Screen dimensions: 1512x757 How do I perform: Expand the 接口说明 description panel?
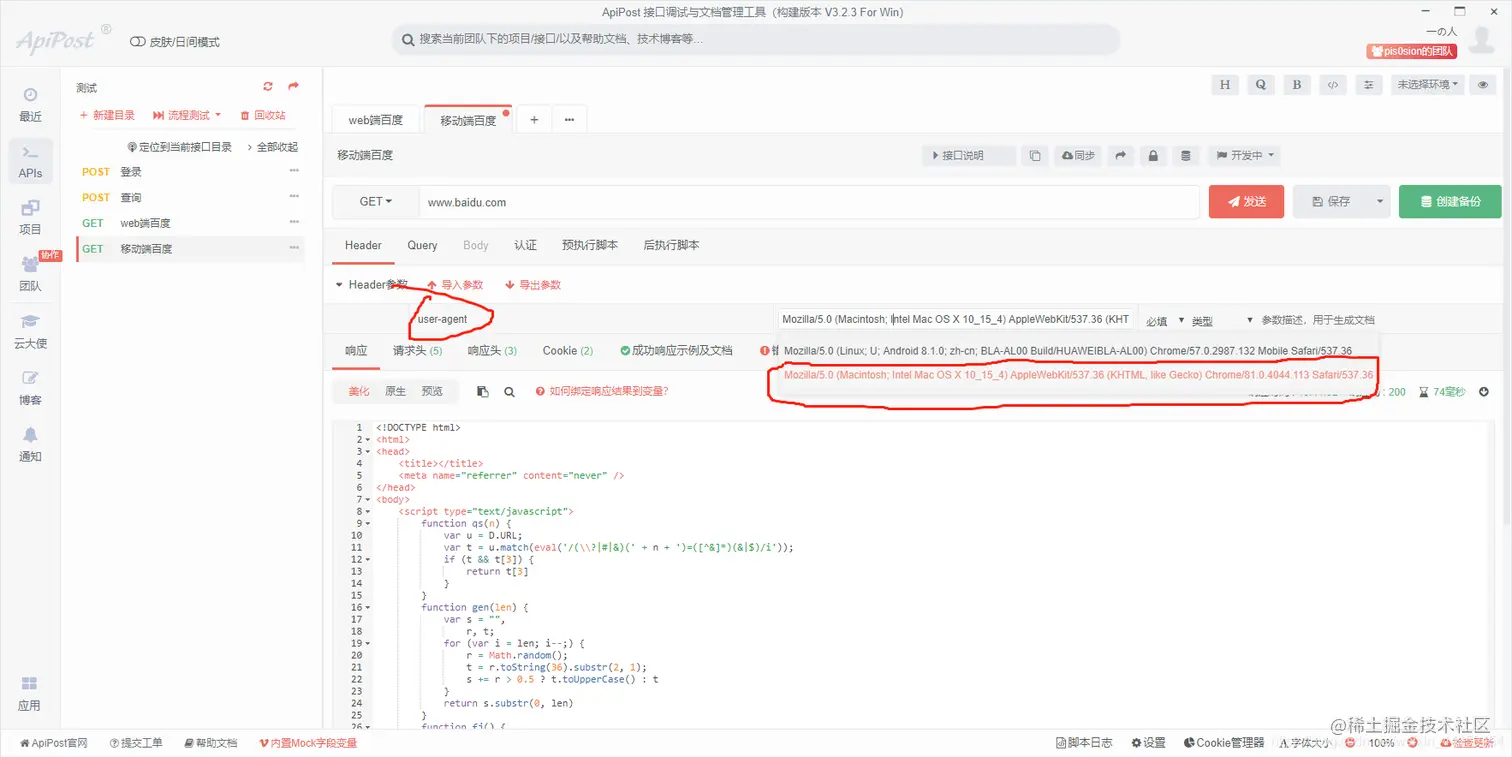pos(969,156)
